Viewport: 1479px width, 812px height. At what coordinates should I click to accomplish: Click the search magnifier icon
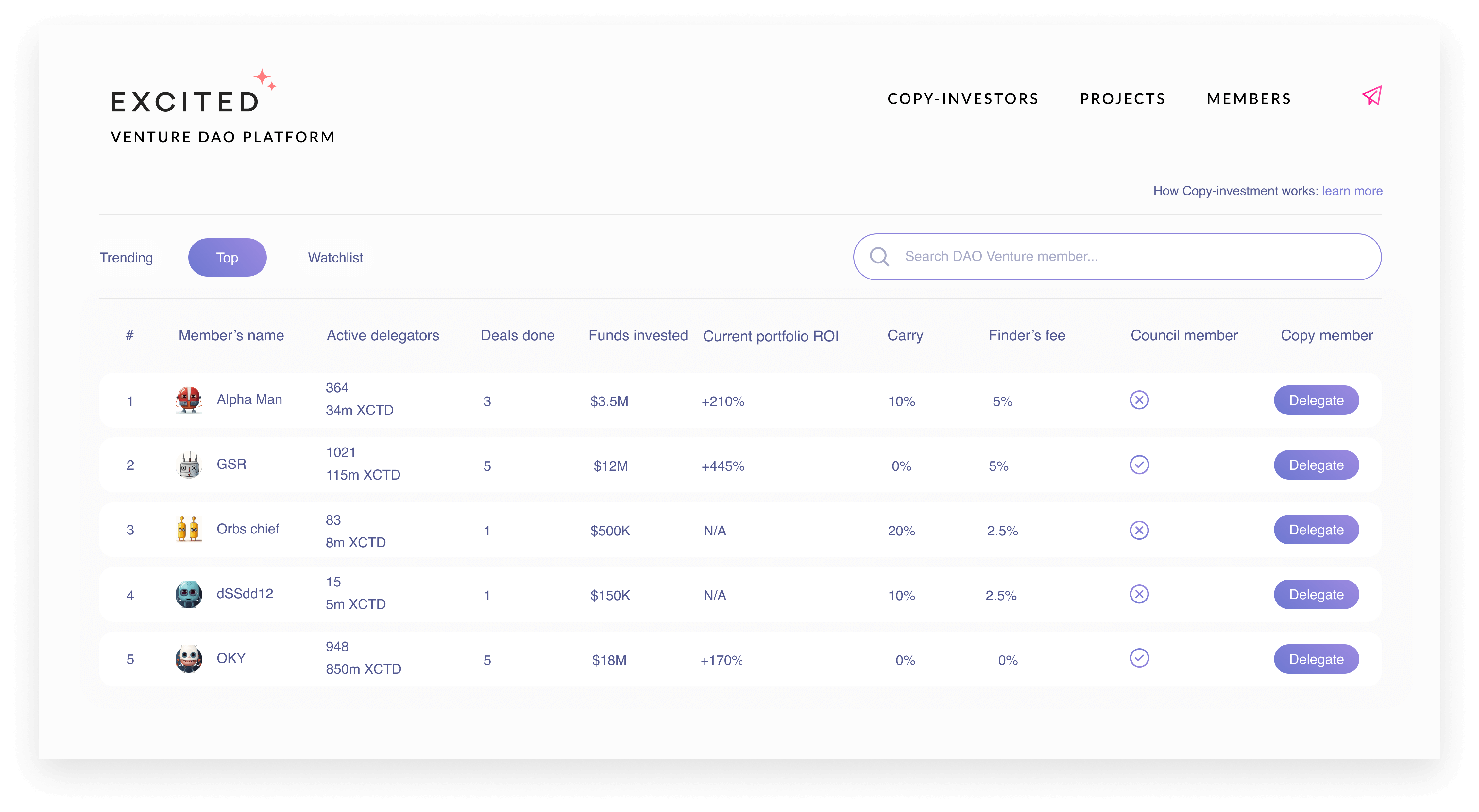(x=879, y=257)
